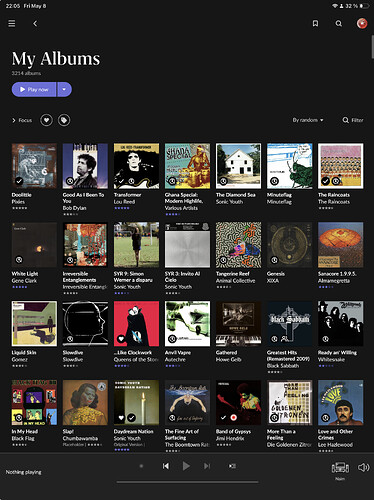This screenshot has width=374, height=500.
Task: Click the streaming badge on Genesis XIXA cover
Action: coord(274,260)
